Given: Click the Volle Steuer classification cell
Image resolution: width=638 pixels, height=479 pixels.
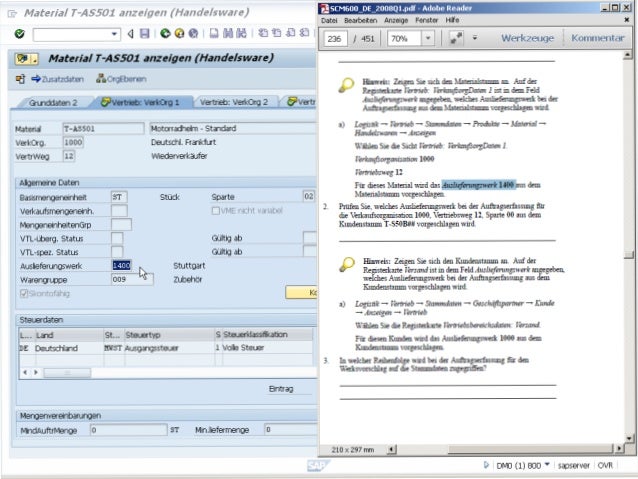Looking at the screenshot, I should 267,348.
